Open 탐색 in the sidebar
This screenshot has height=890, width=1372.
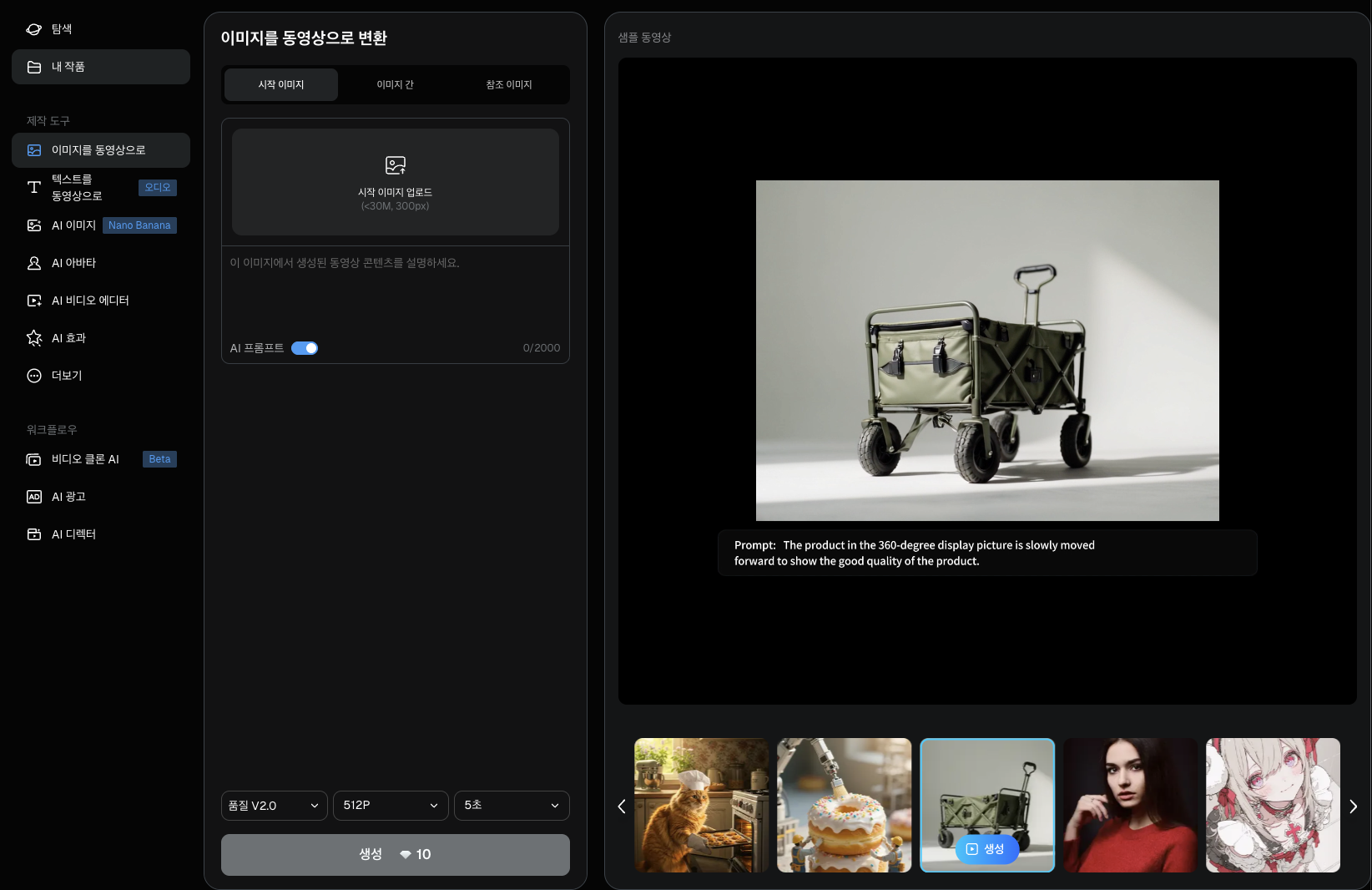(x=101, y=29)
